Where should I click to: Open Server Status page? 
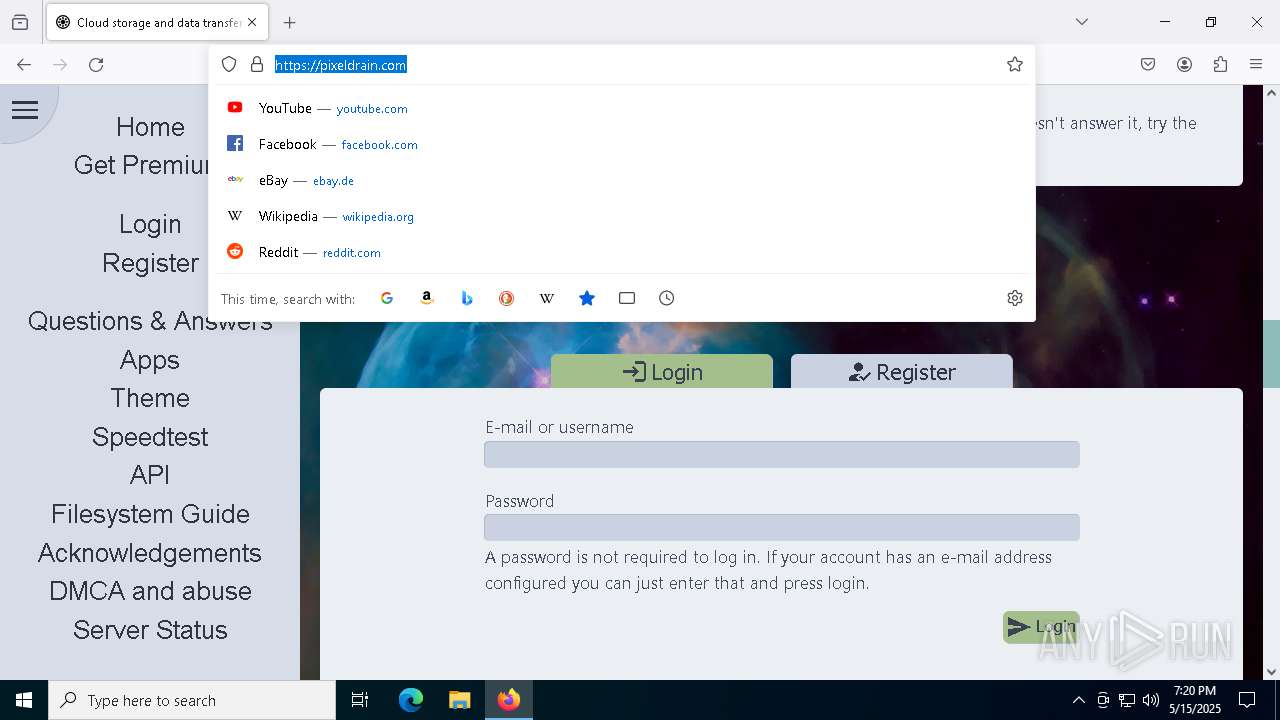150,630
